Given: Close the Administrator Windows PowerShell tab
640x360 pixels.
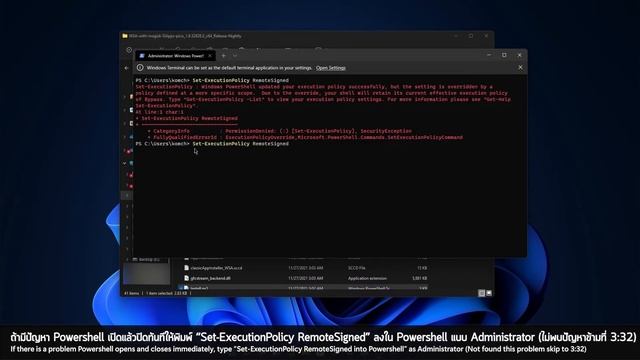Looking at the screenshot, I should click(210, 56).
